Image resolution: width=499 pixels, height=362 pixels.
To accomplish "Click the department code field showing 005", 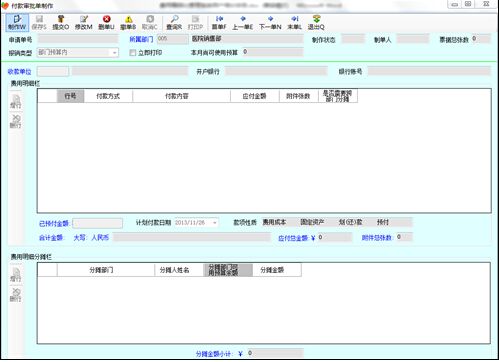I will pyautogui.click(x=173, y=39).
